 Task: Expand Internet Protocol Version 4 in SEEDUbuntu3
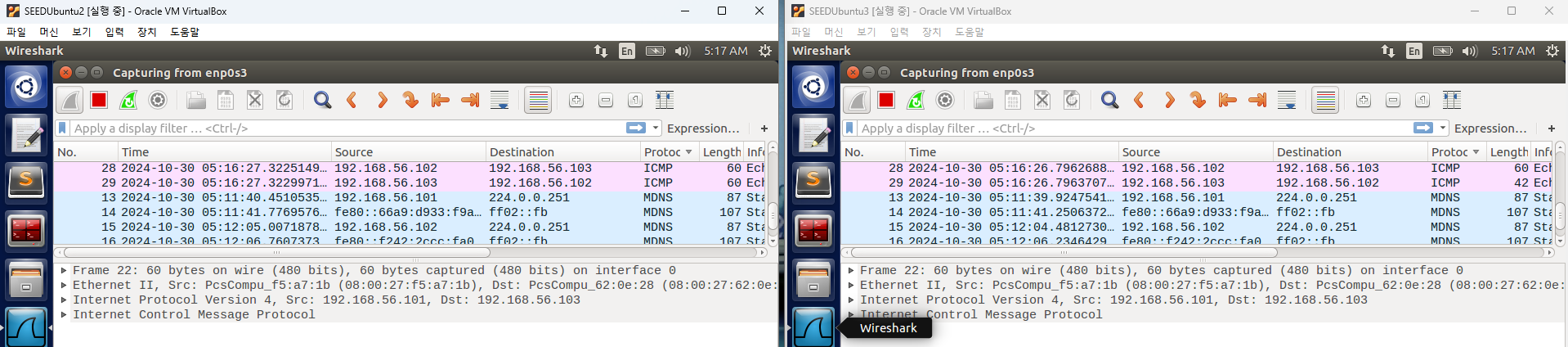851,300
